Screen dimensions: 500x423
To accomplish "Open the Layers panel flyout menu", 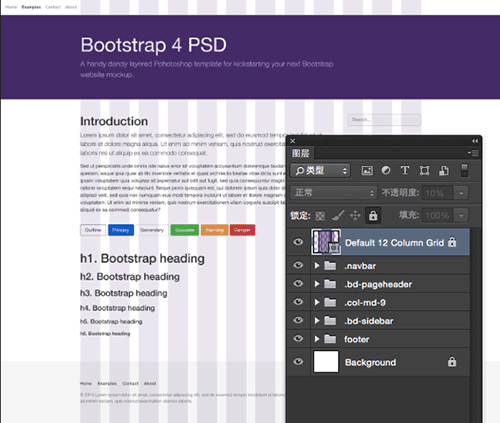I will point(473,153).
